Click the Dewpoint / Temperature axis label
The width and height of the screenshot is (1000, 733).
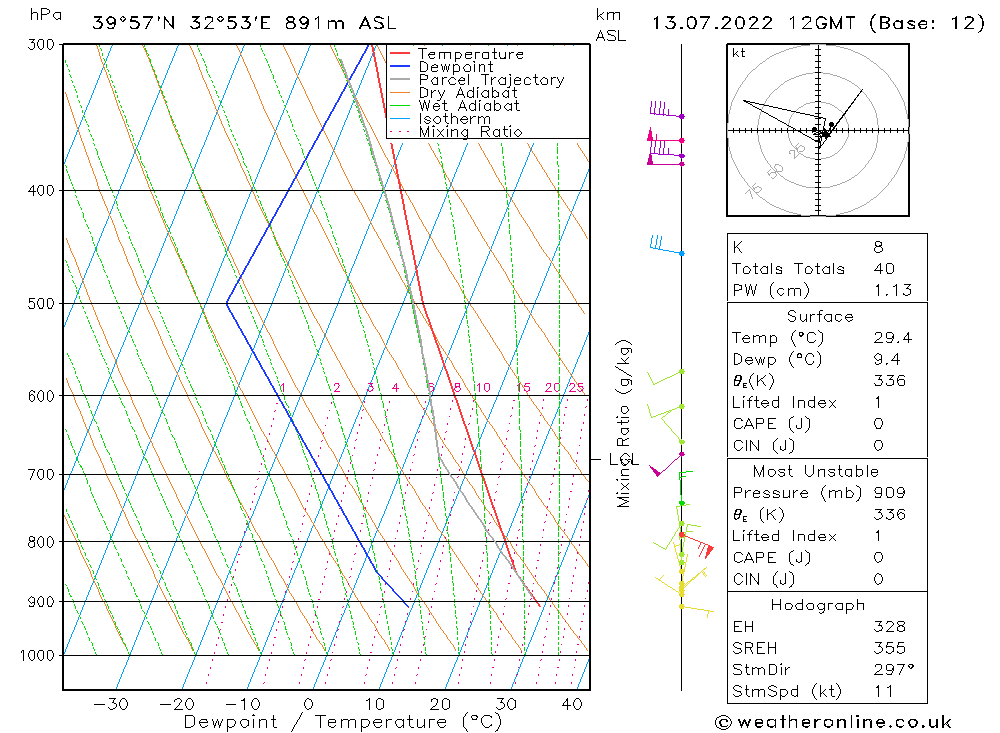click(x=343, y=722)
